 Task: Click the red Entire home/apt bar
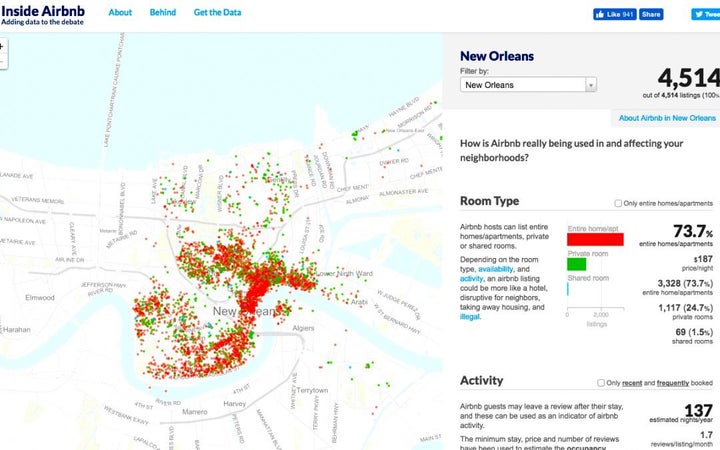[x=595, y=239]
